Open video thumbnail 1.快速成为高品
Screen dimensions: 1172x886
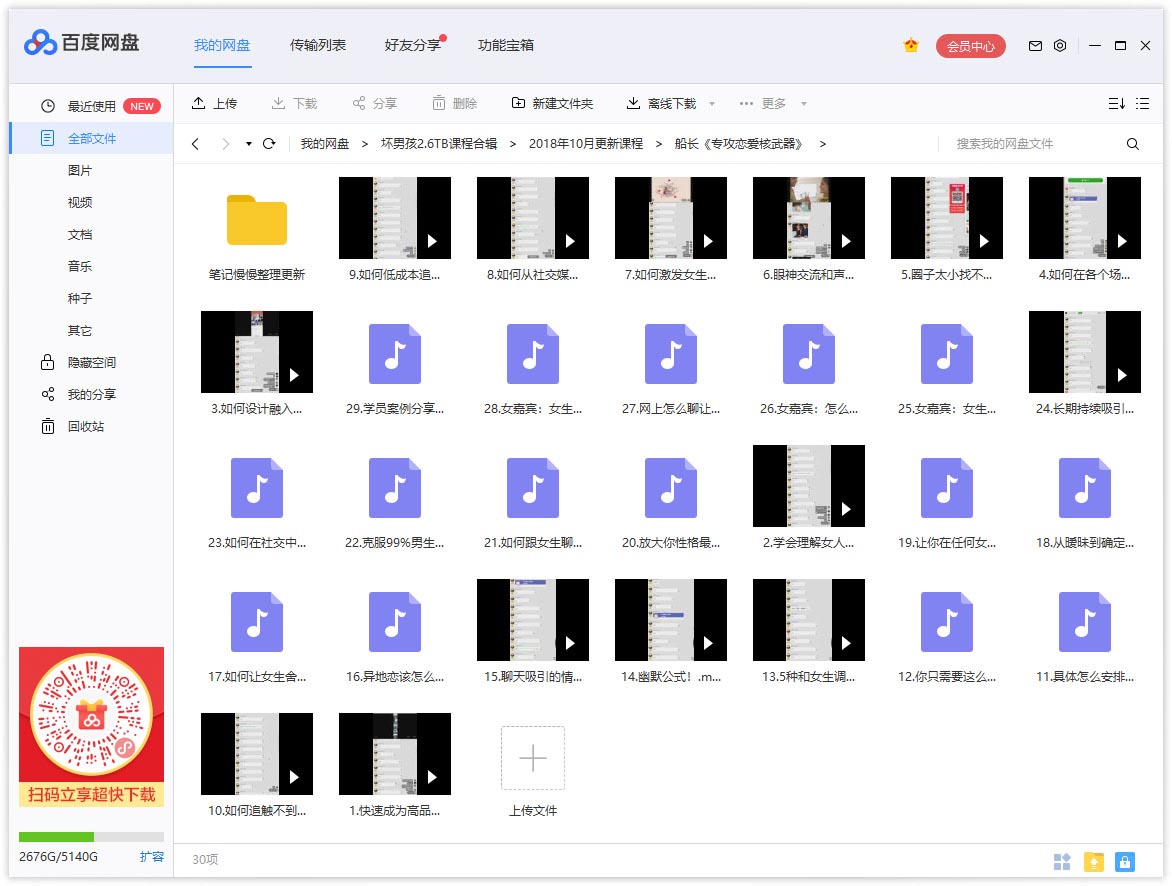(x=395, y=754)
